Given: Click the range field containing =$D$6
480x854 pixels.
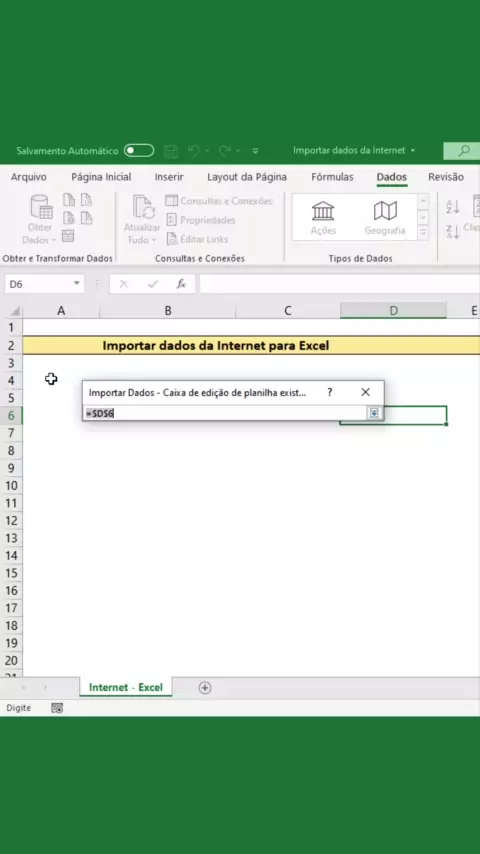Looking at the screenshot, I should click(x=226, y=413).
